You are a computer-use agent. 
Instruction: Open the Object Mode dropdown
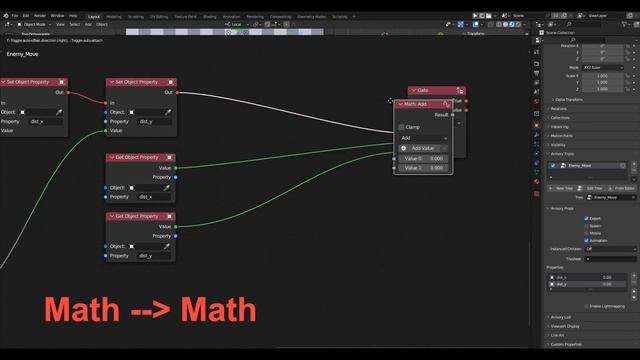click(34, 24)
